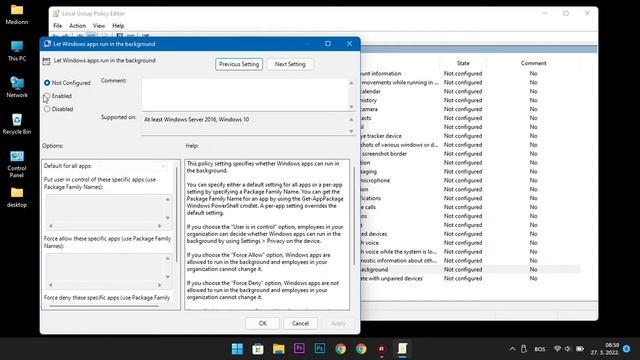
Task: Open the desktop folder icon
Action: tap(17, 197)
